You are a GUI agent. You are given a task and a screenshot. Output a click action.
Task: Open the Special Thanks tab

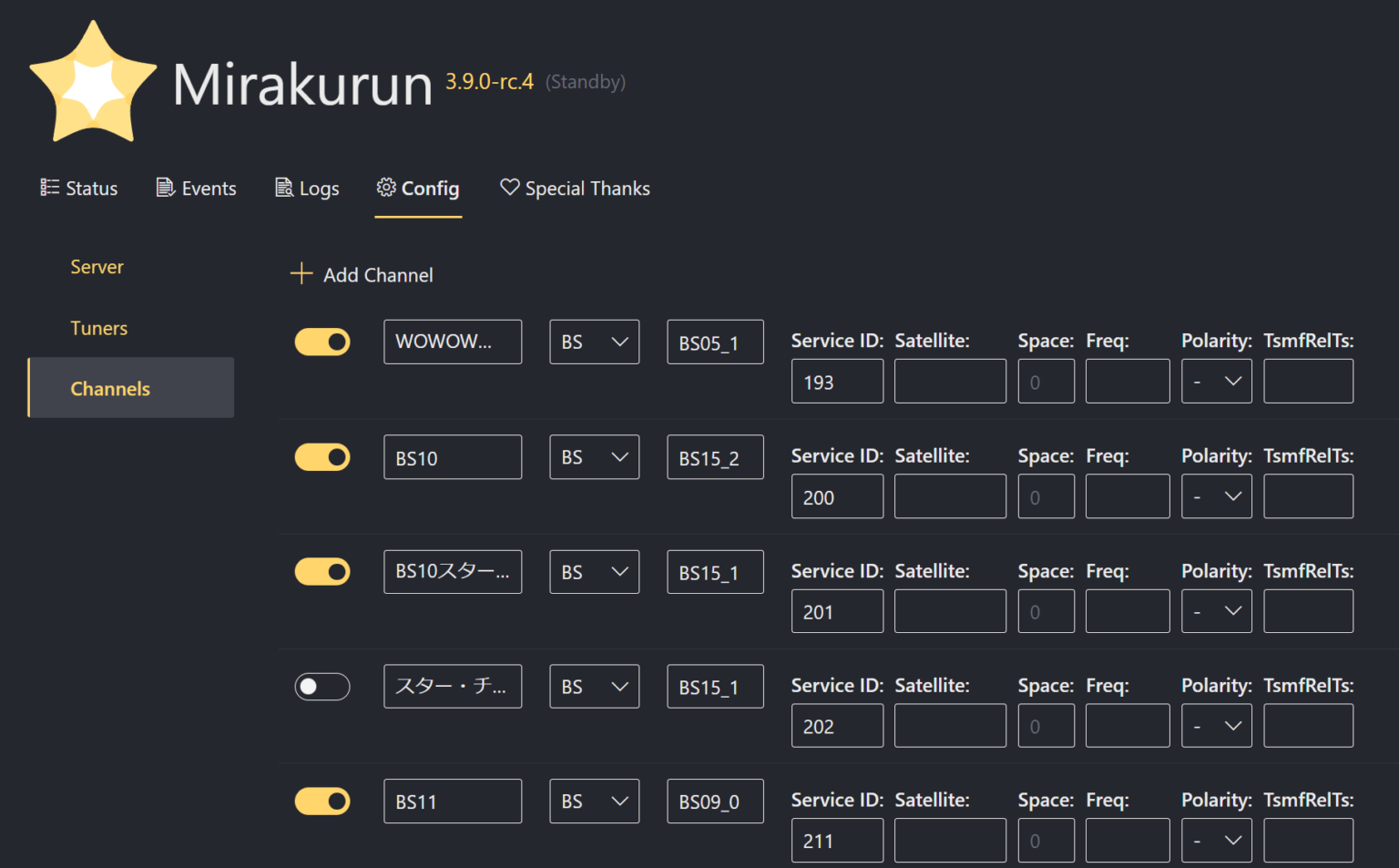[x=576, y=189]
